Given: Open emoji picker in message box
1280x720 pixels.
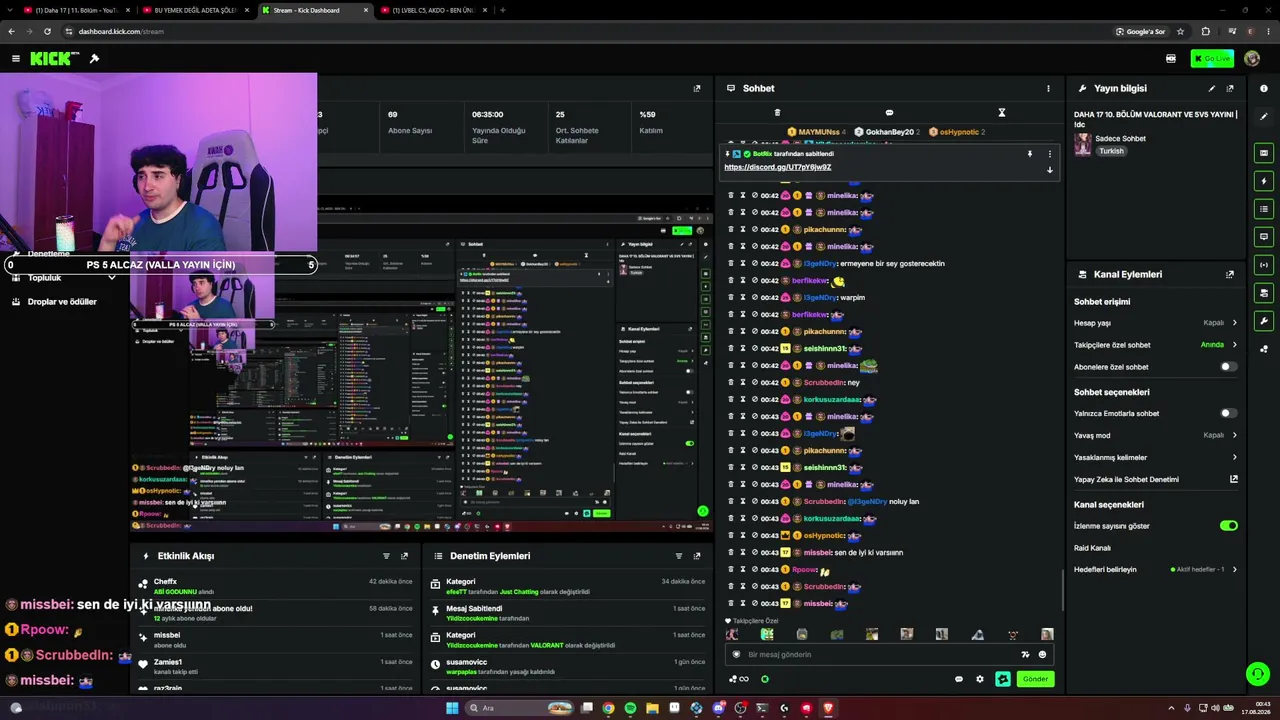Looking at the screenshot, I should click(1042, 655).
